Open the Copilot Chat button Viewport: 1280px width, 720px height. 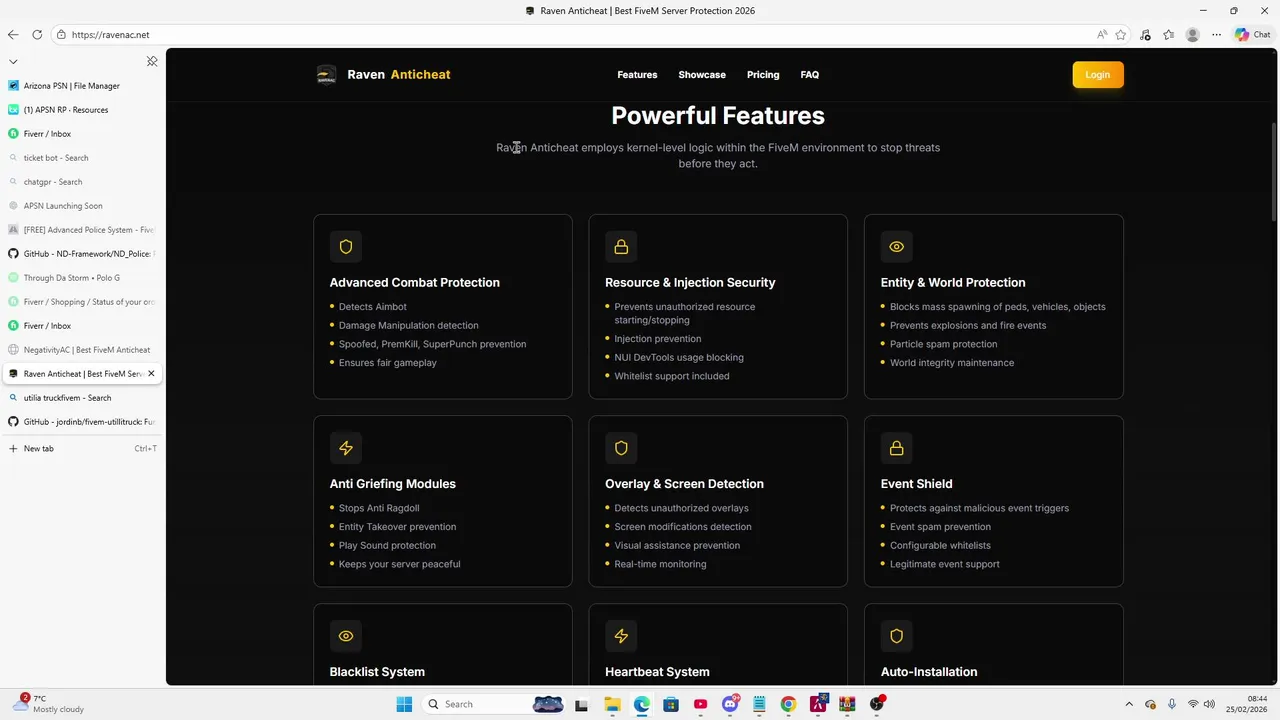[x=1253, y=34]
